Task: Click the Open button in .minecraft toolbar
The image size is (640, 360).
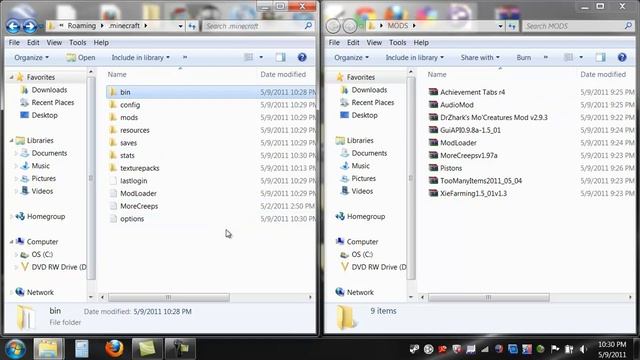Action: [81, 58]
